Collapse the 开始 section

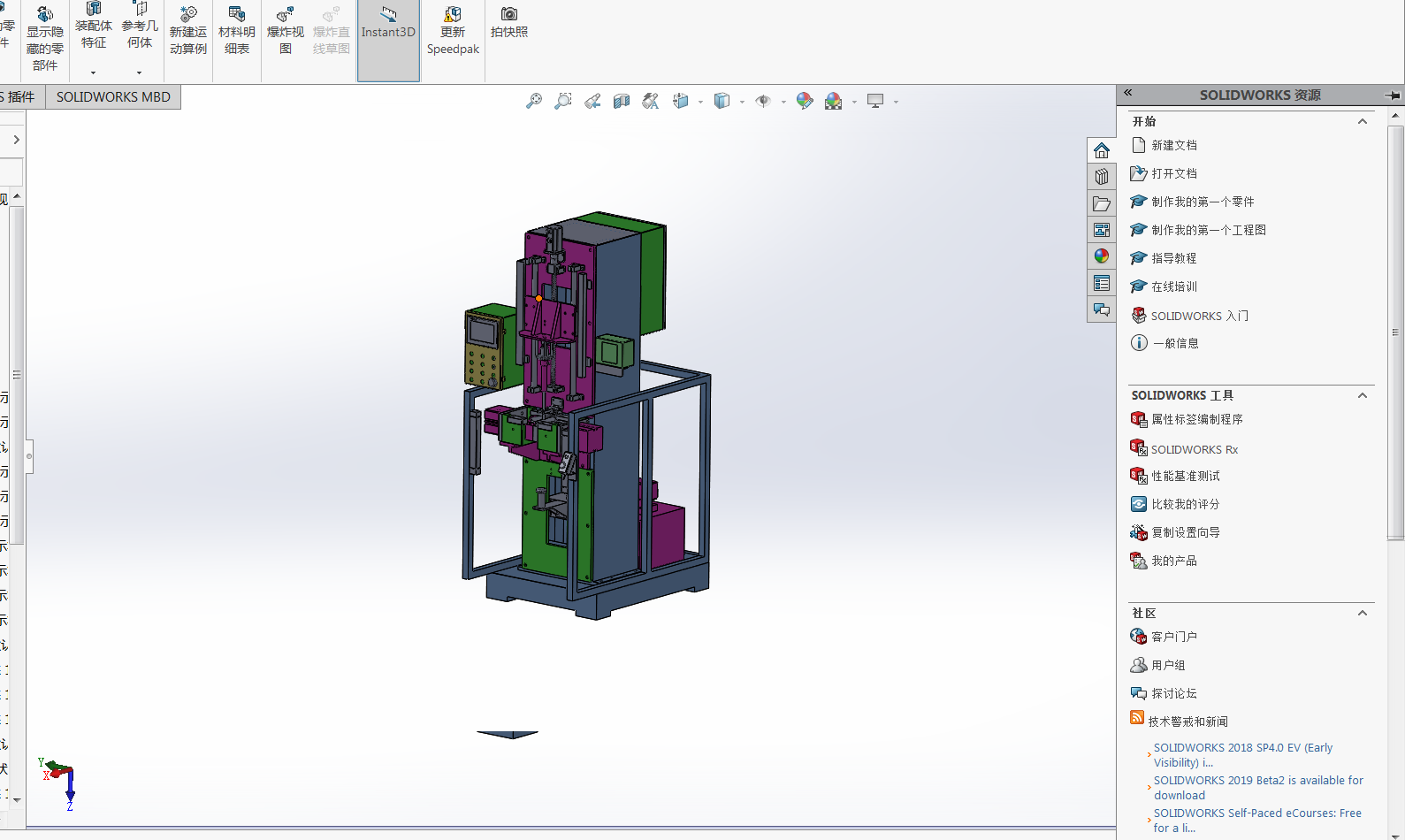tap(1362, 122)
